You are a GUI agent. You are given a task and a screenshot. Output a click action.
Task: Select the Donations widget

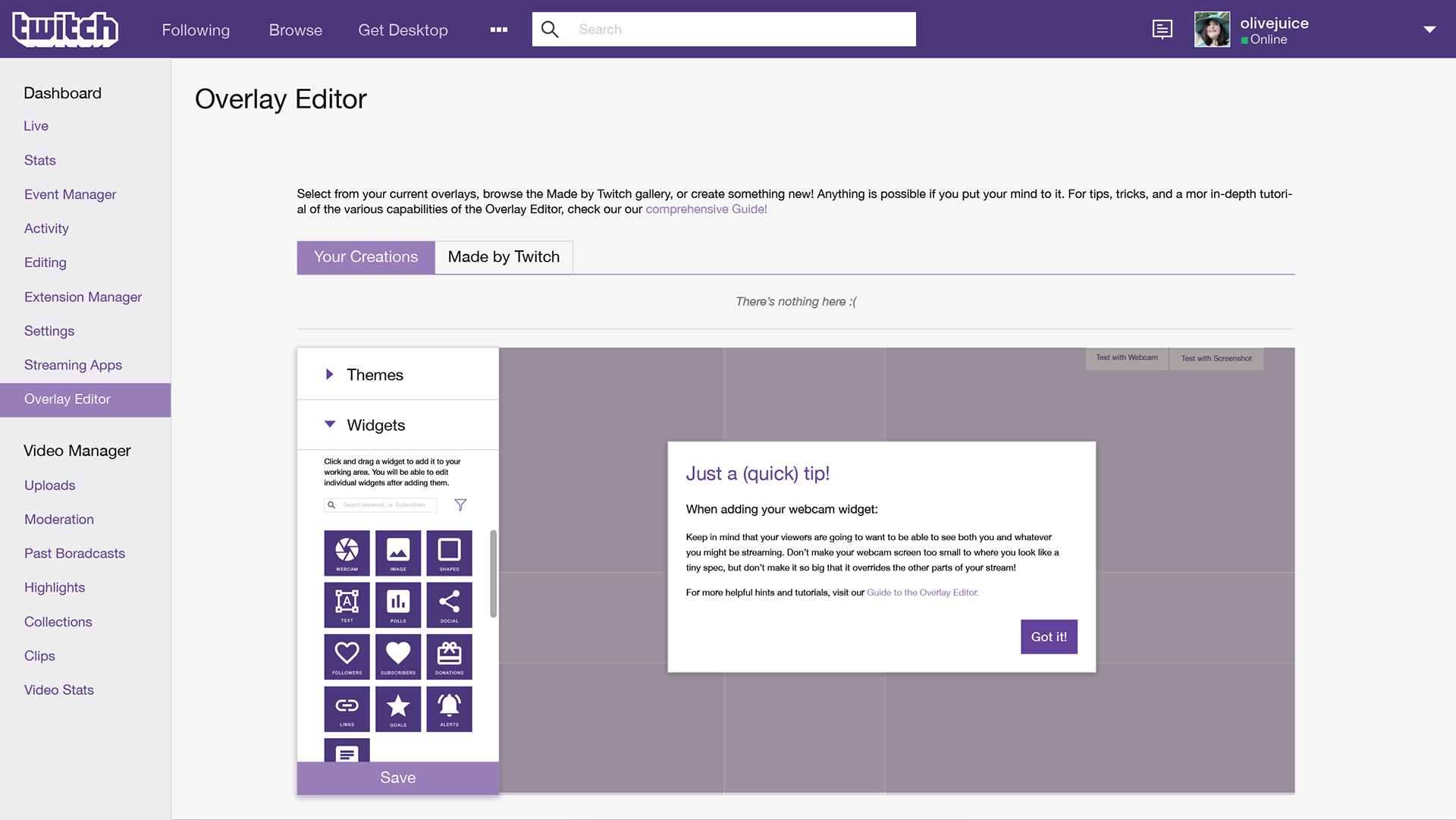[449, 657]
